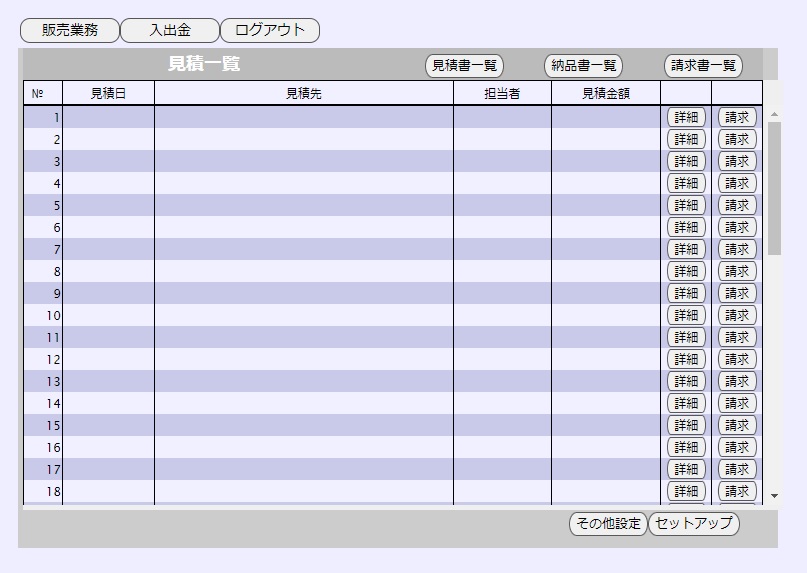Open 詳細 for row 4
This screenshot has height=573, width=807.
[x=686, y=183]
